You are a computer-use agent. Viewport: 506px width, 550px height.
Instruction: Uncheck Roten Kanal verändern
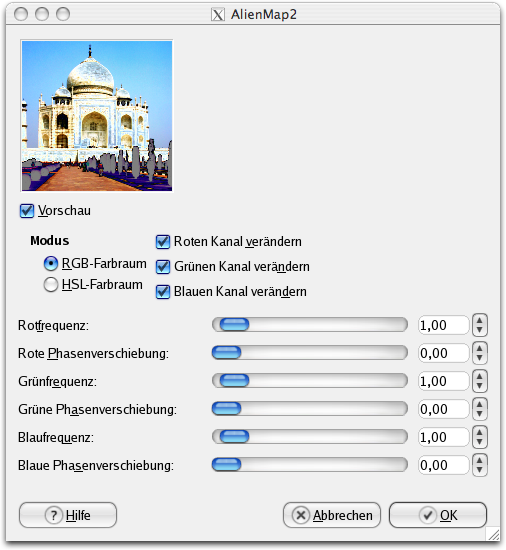[x=163, y=242]
